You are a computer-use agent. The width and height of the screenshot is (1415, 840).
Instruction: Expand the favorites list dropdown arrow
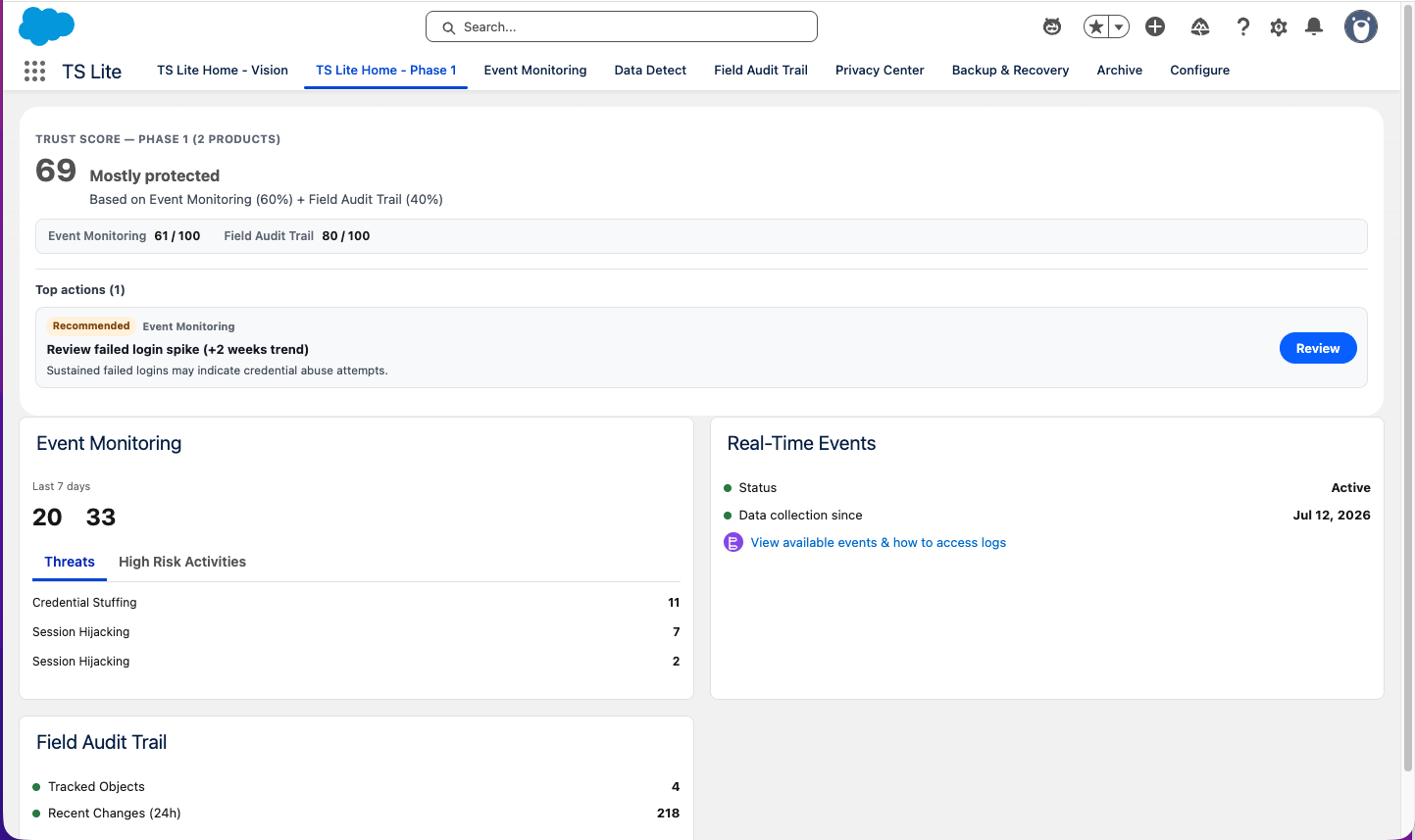pos(1119,27)
